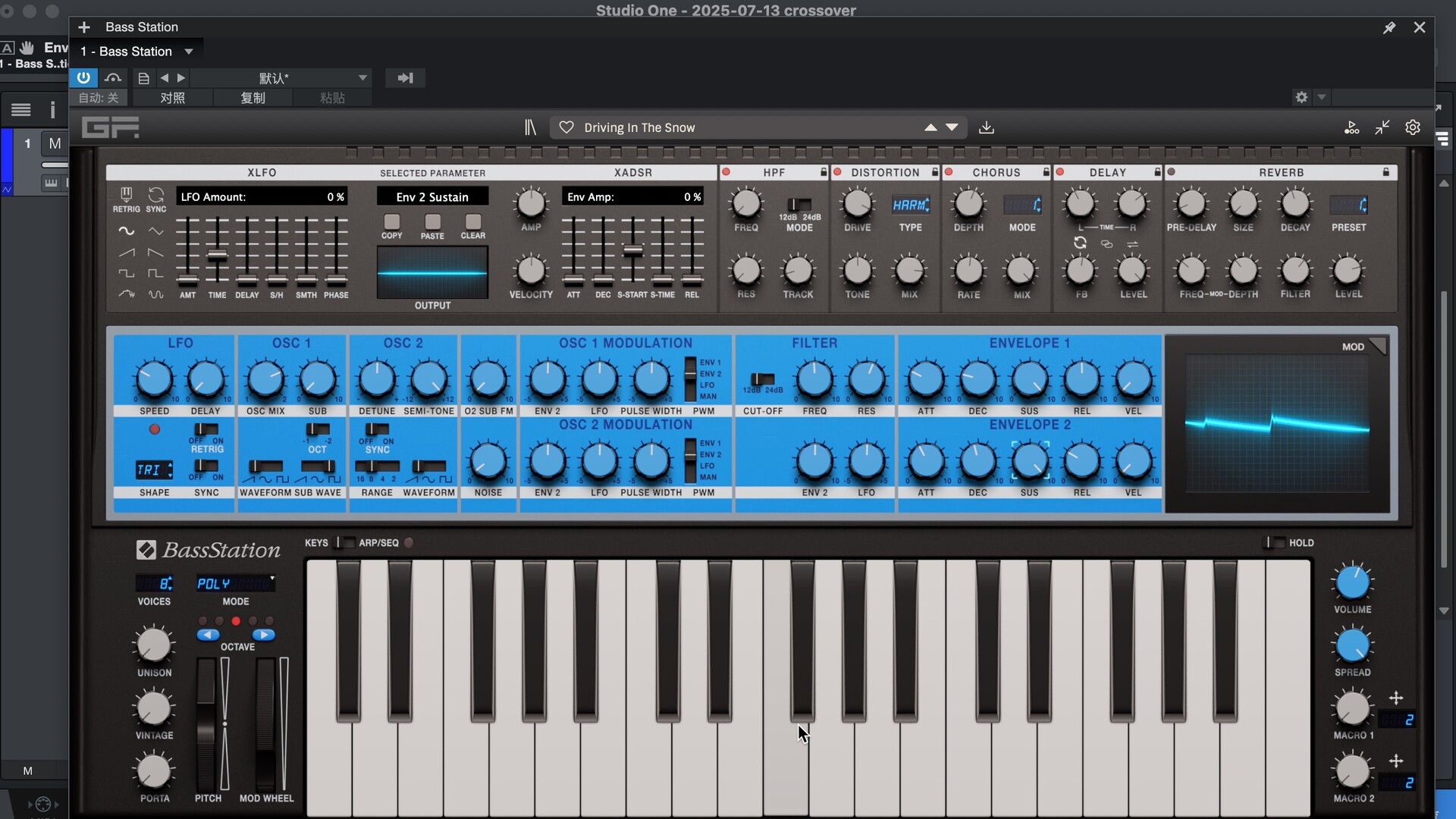Screen dimensions: 1456x819
Task: Click the Macro 1 assign plus icon
Action: (x=1396, y=698)
